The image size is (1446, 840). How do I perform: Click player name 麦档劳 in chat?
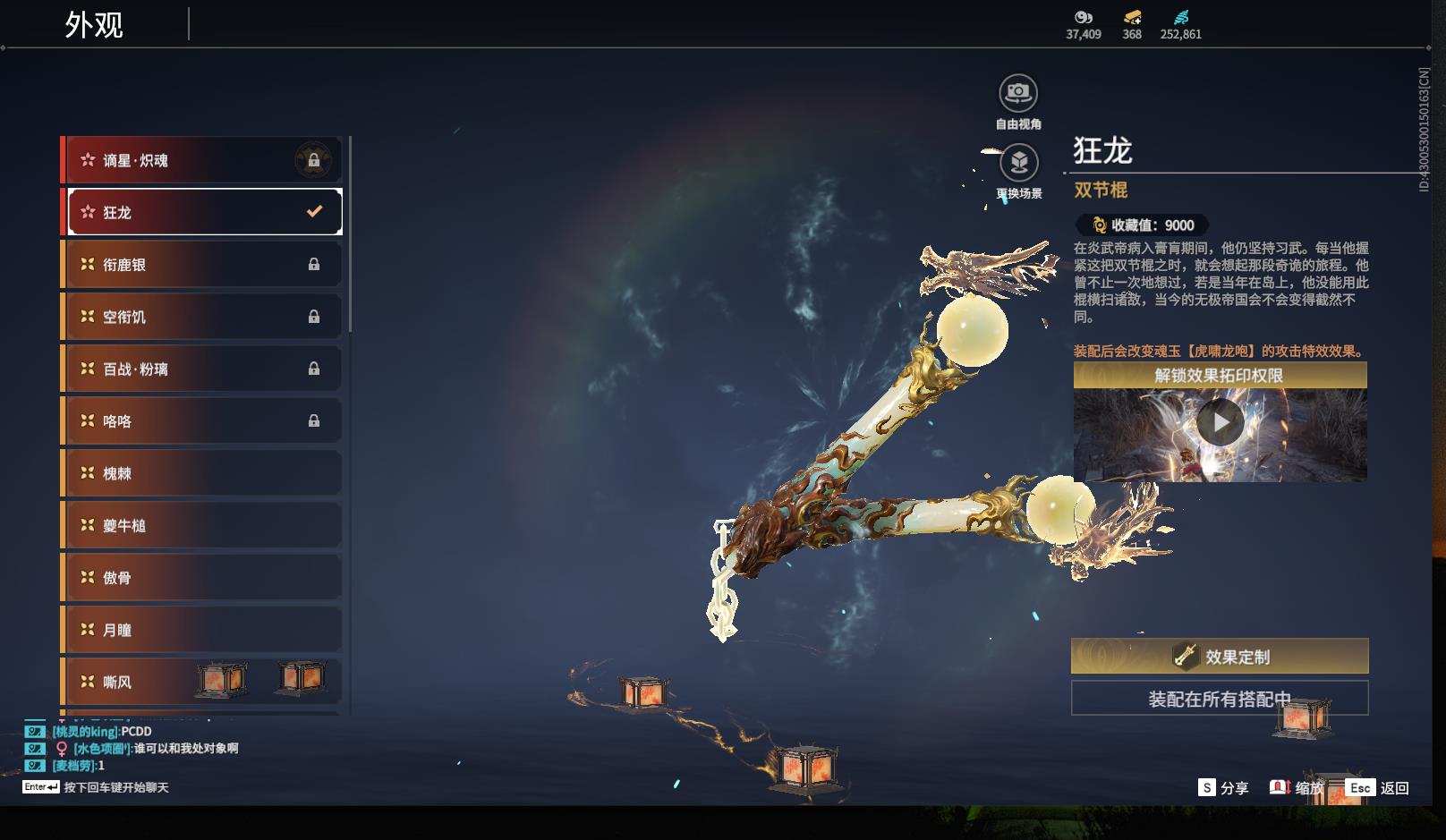click(x=73, y=766)
